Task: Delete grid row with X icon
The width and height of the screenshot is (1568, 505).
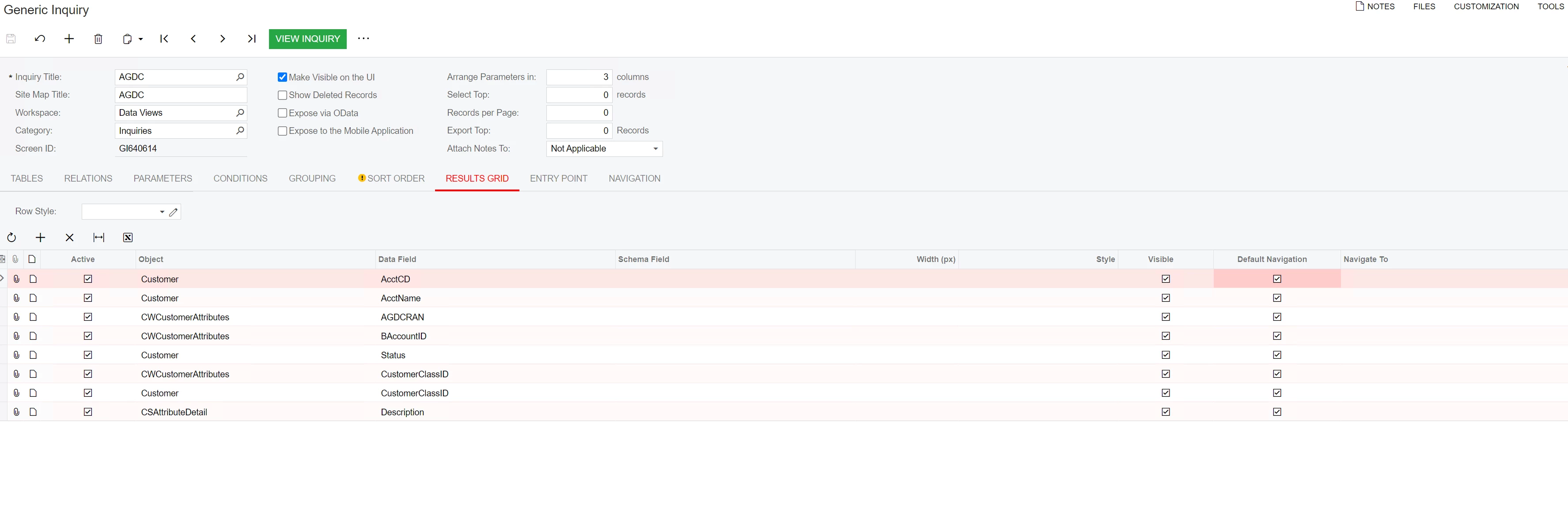Action: point(69,238)
